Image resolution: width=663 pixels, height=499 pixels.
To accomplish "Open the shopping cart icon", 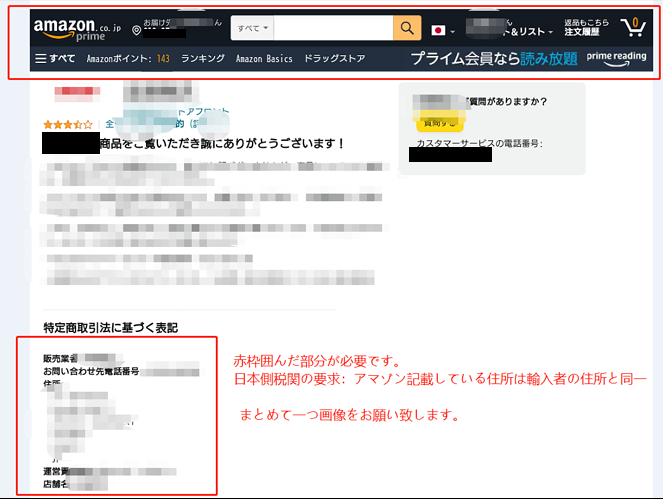I will point(632,27).
